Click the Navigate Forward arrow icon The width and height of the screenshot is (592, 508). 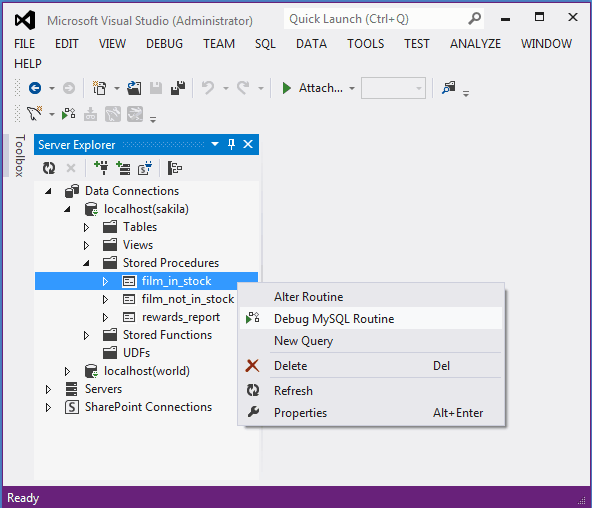tap(69, 88)
